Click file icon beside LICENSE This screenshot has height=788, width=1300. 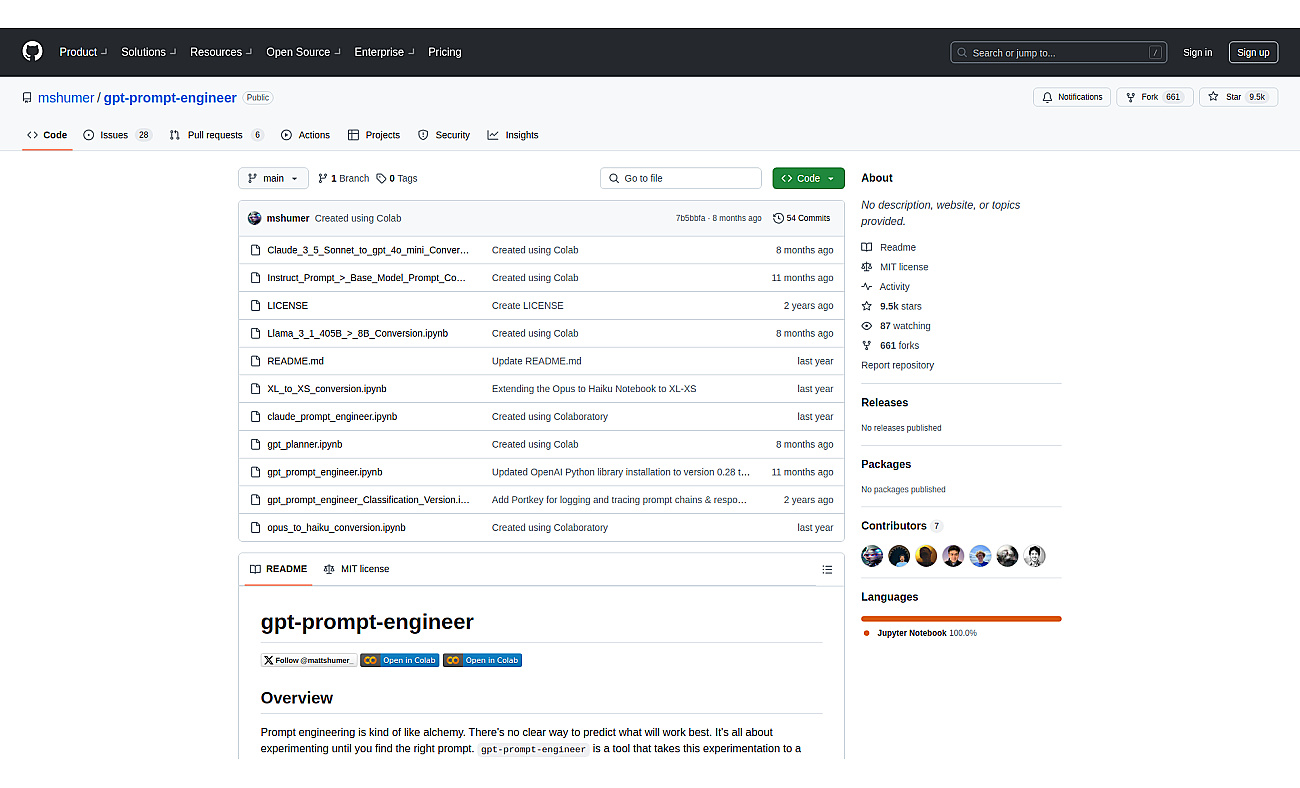(x=256, y=306)
